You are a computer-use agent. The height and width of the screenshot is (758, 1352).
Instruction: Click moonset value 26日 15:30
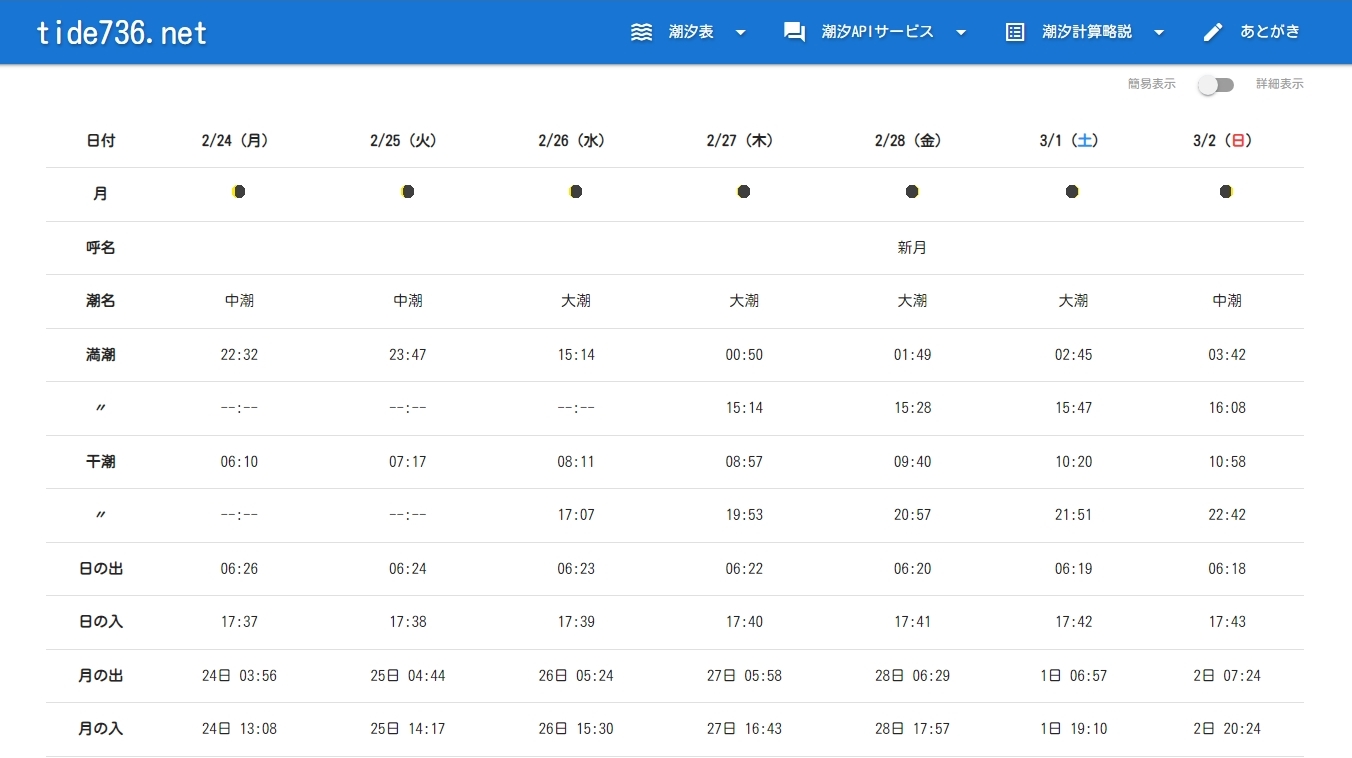click(576, 729)
